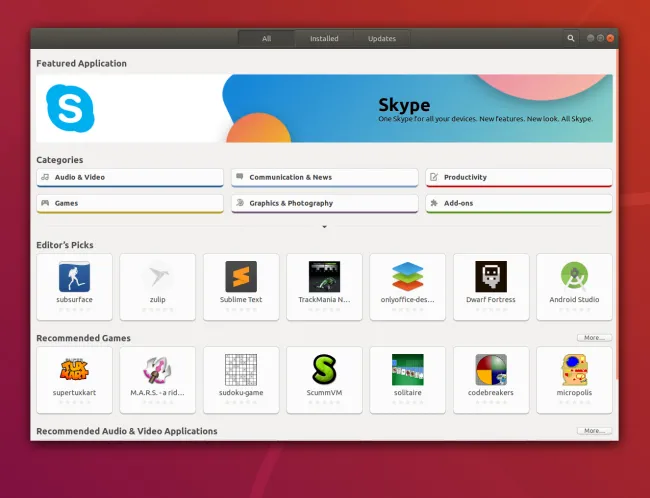Viewport: 650px width, 498px height.
Task: Click the micropolis label
Action: pos(574,393)
